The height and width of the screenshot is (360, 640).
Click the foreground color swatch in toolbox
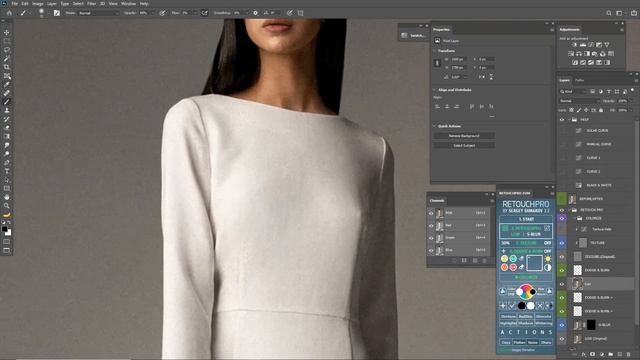click(4, 230)
